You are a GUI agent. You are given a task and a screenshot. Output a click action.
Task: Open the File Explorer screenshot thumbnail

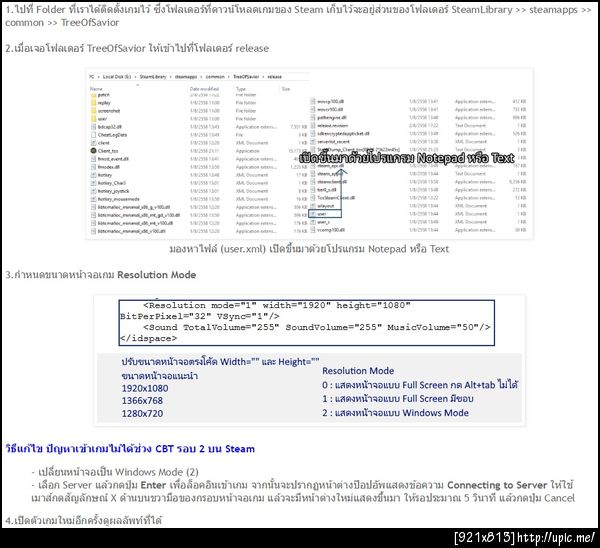pyautogui.click(x=309, y=154)
